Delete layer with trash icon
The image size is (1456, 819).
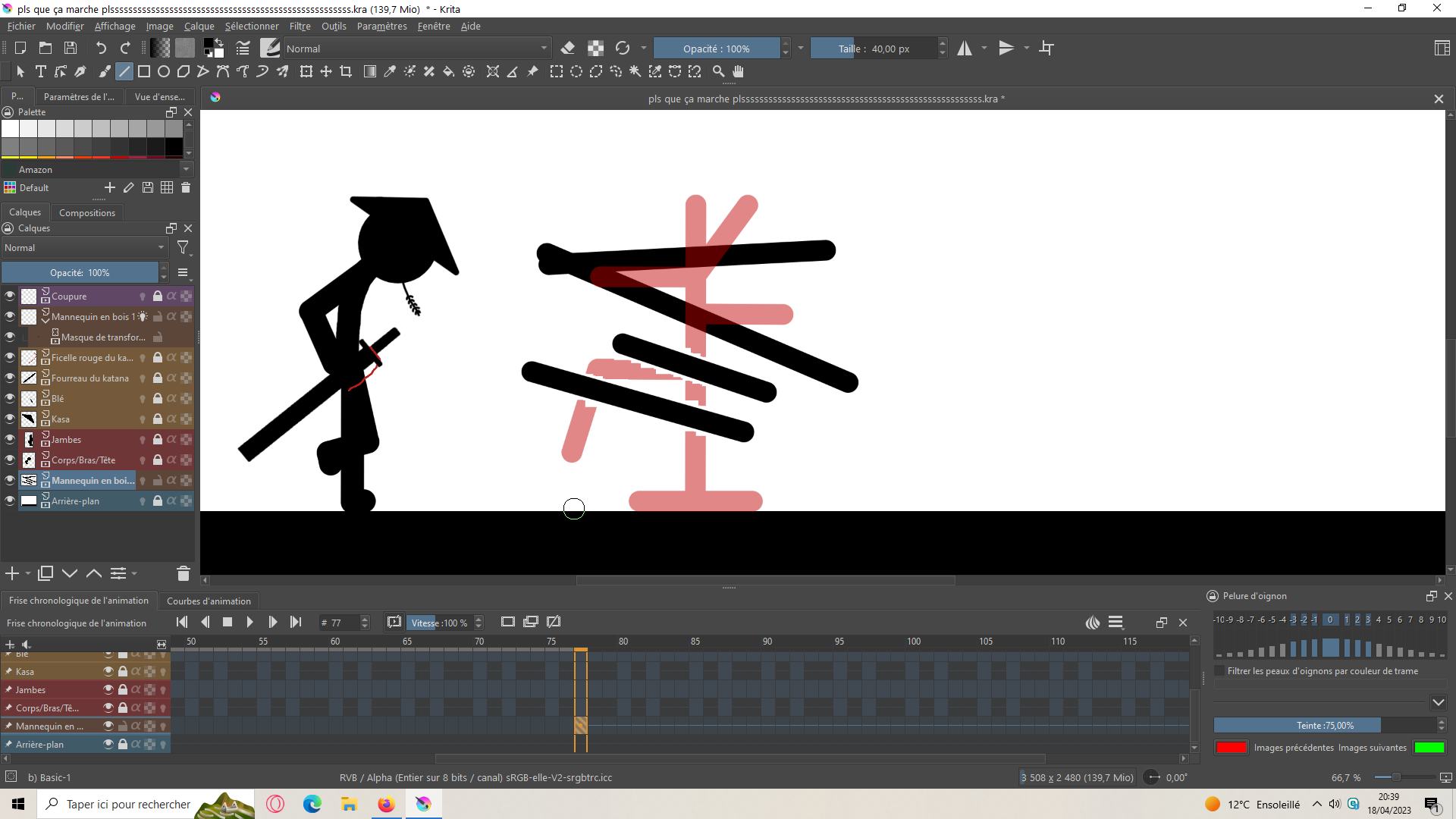click(183, 573)
